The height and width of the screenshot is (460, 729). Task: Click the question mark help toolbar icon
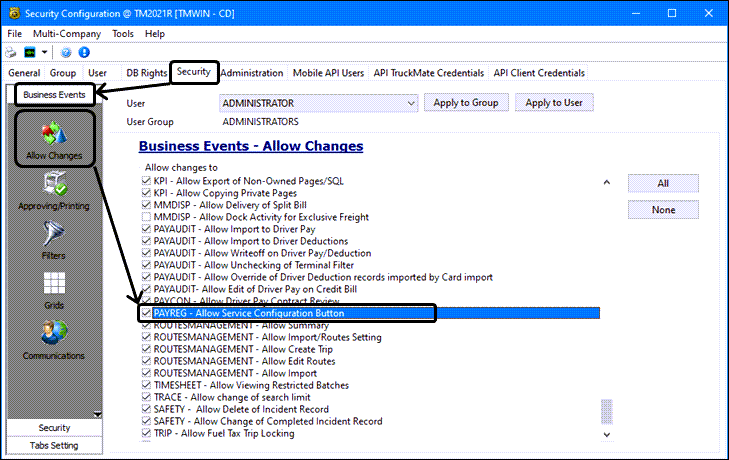click(66, 52)
